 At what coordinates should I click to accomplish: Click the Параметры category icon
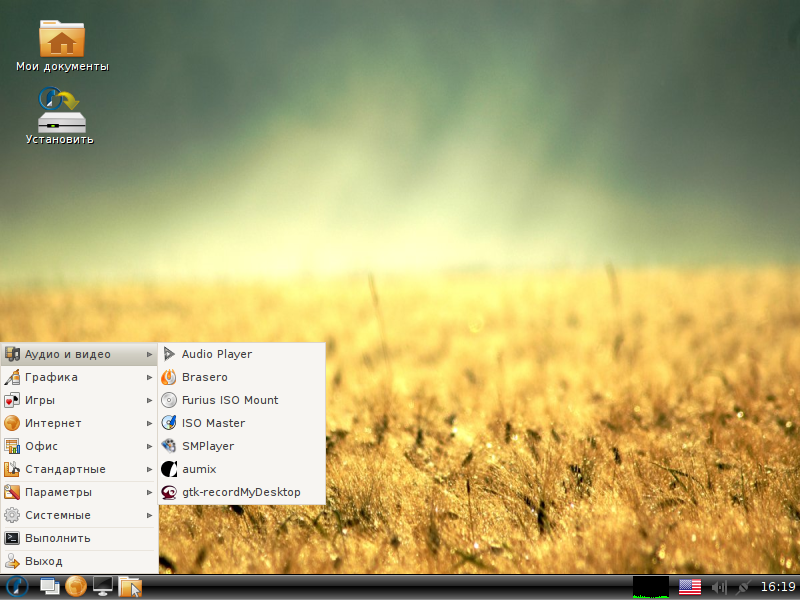coord(12,492)
